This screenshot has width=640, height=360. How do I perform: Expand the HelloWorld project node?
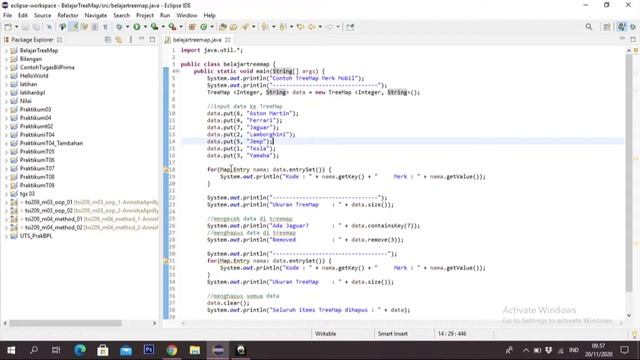click(x=6, y=76)
